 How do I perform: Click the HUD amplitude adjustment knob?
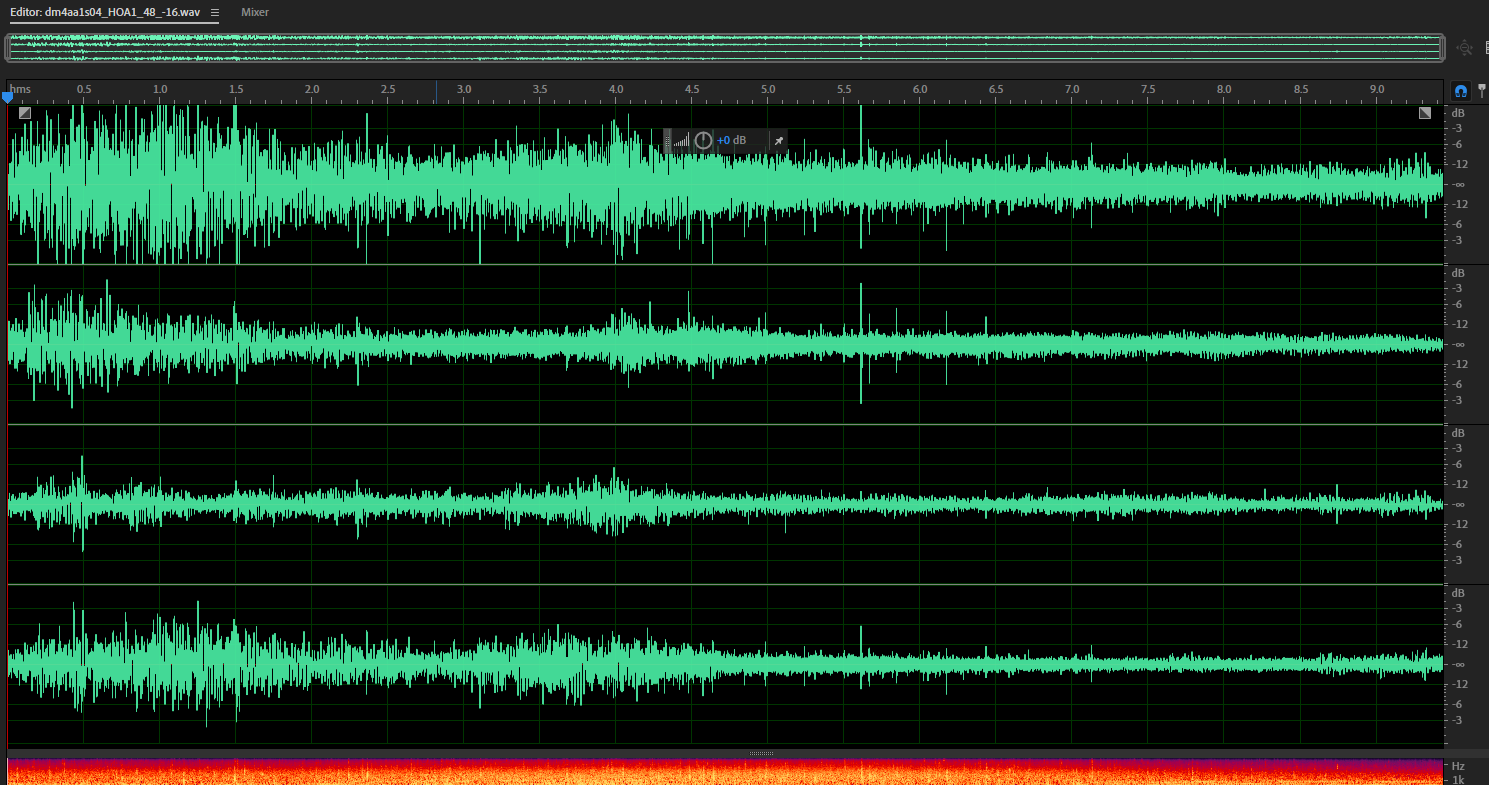coord(703,141)
